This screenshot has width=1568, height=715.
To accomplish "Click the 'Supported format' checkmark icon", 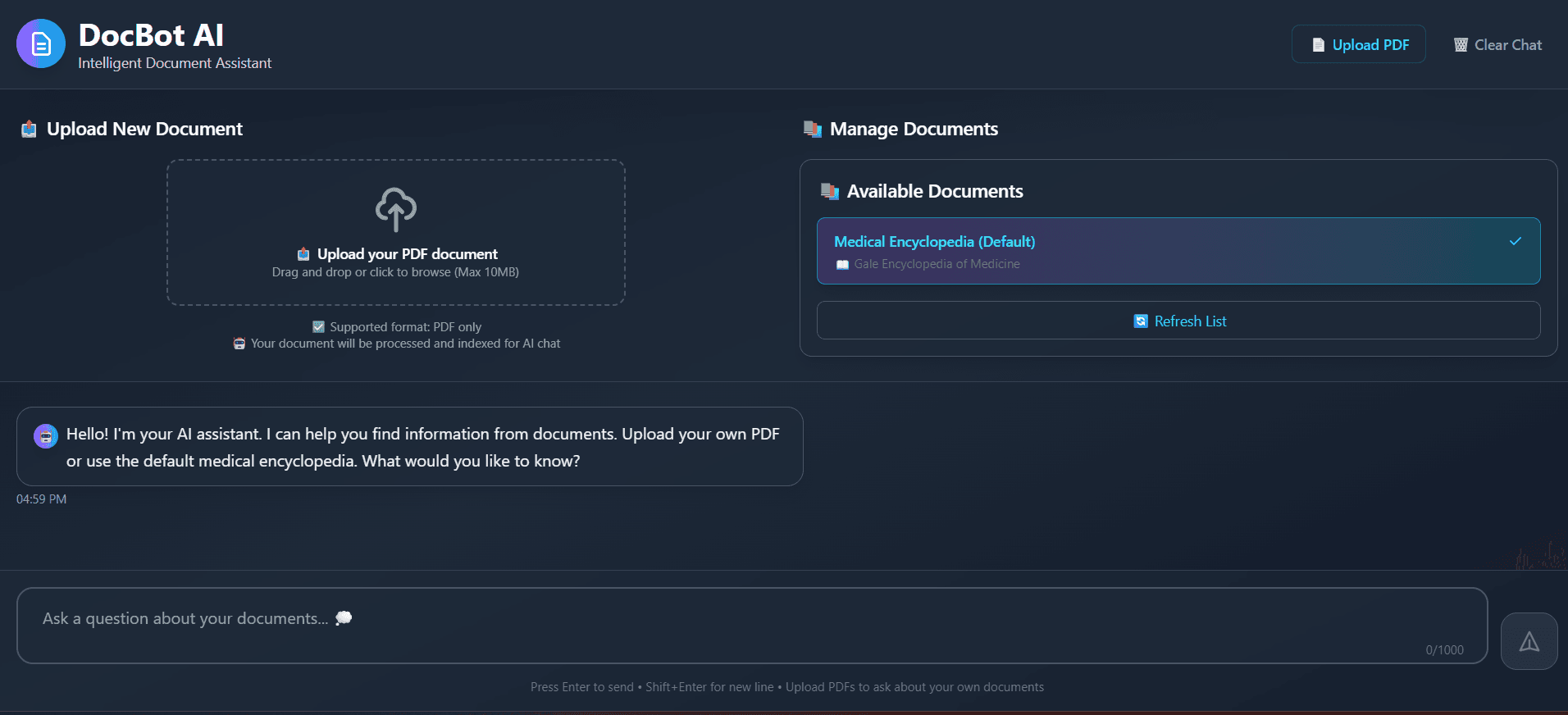I will coord(319,327).
